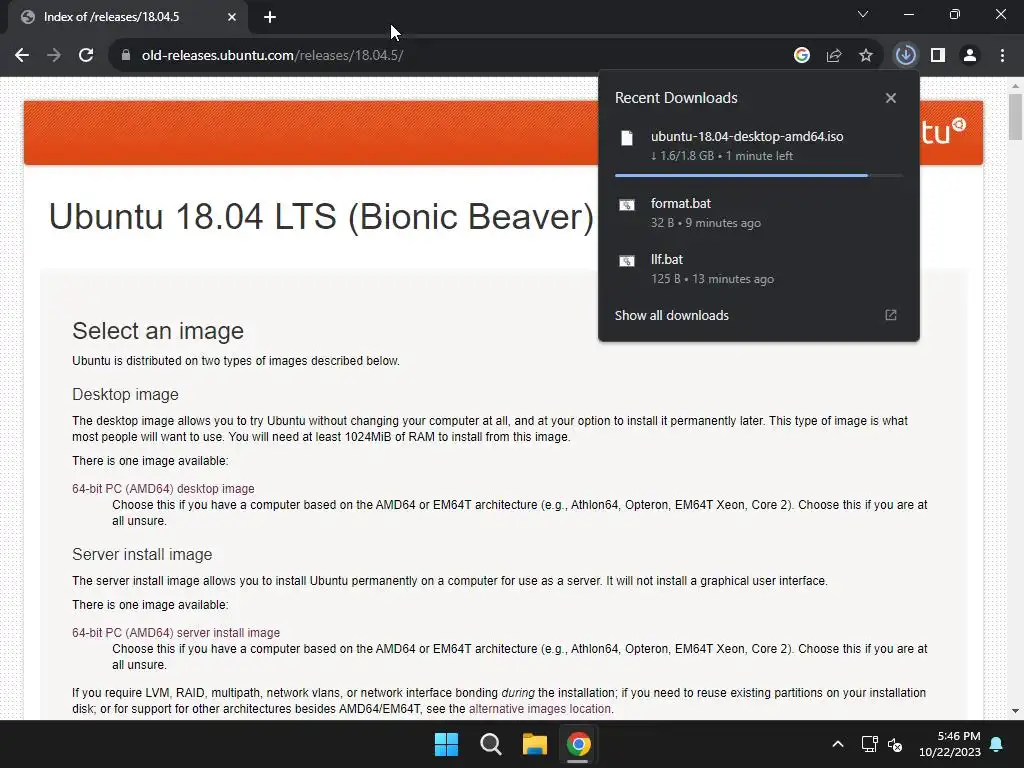Open File Explorer from the taskbar
Image resolution: width=1024 pixels, height=768 pixels.
coord(535,744)
